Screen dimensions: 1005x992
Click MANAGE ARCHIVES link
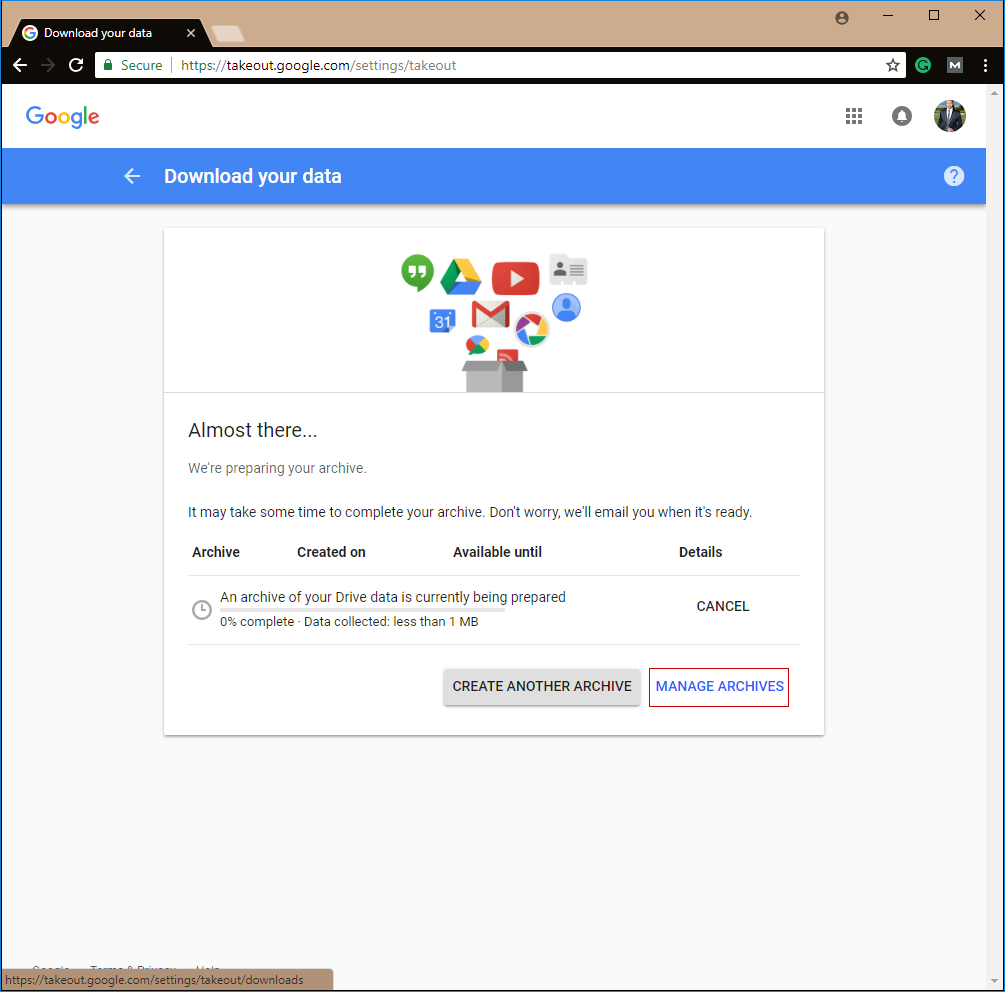[x=719, y=686]
